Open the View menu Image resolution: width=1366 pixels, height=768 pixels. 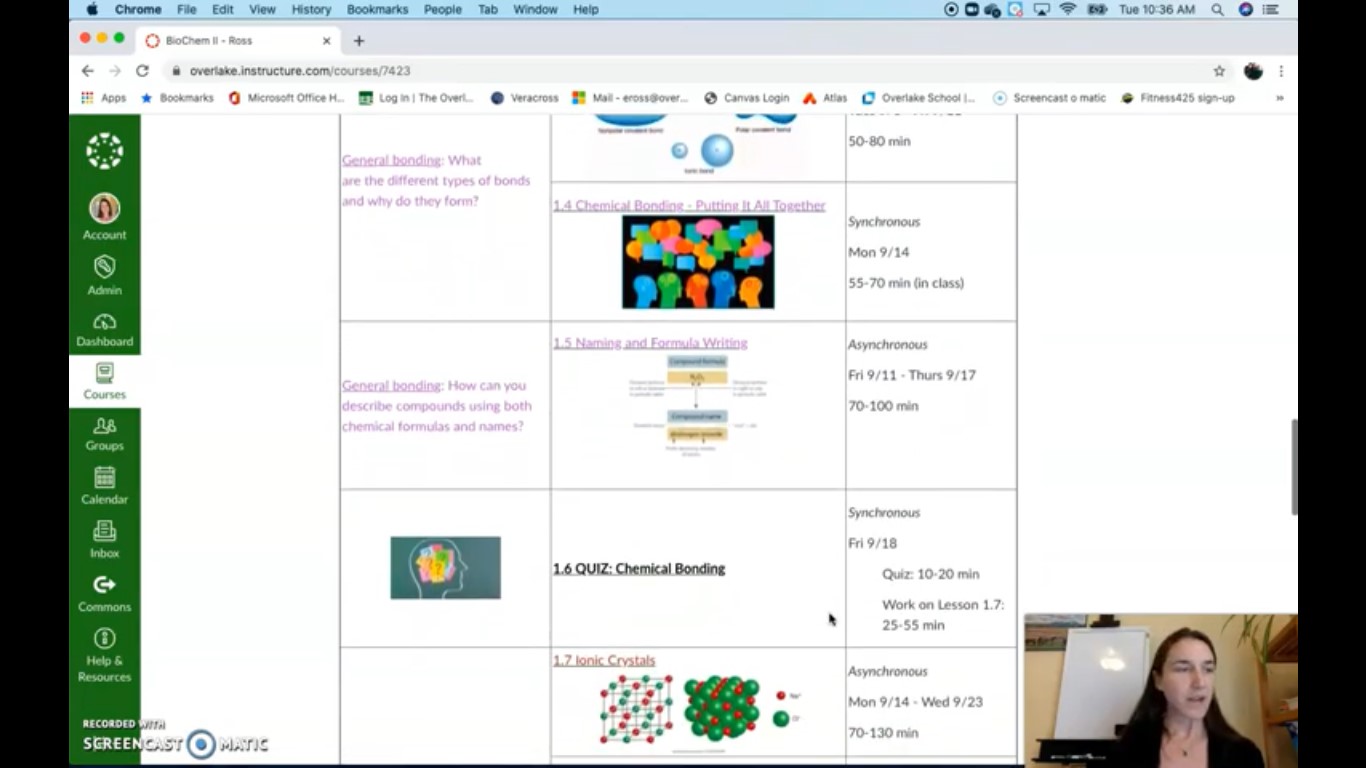point(262,9)
